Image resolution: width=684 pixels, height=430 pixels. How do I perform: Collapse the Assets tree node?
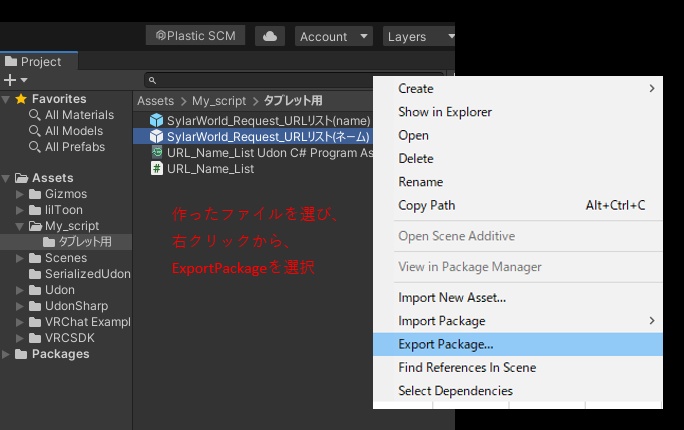[6, 178]
